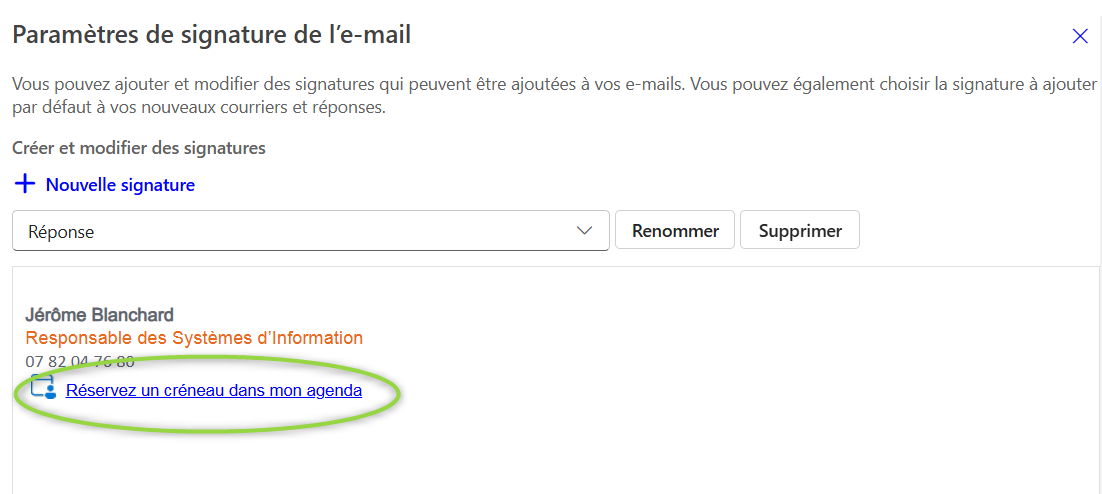1102x494 pixels.
Task: Open the Réponse signature selector
Action: click(x=310, y=231)
